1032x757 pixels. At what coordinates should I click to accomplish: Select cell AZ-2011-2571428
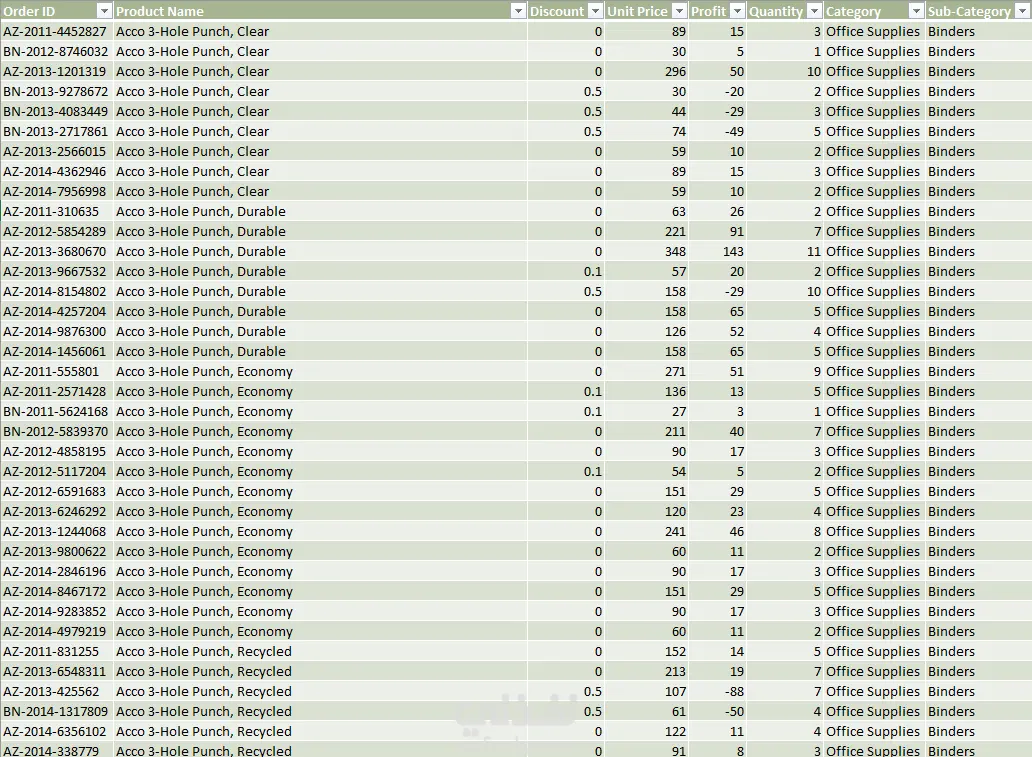pyautogui.click(x=55, y=392)
